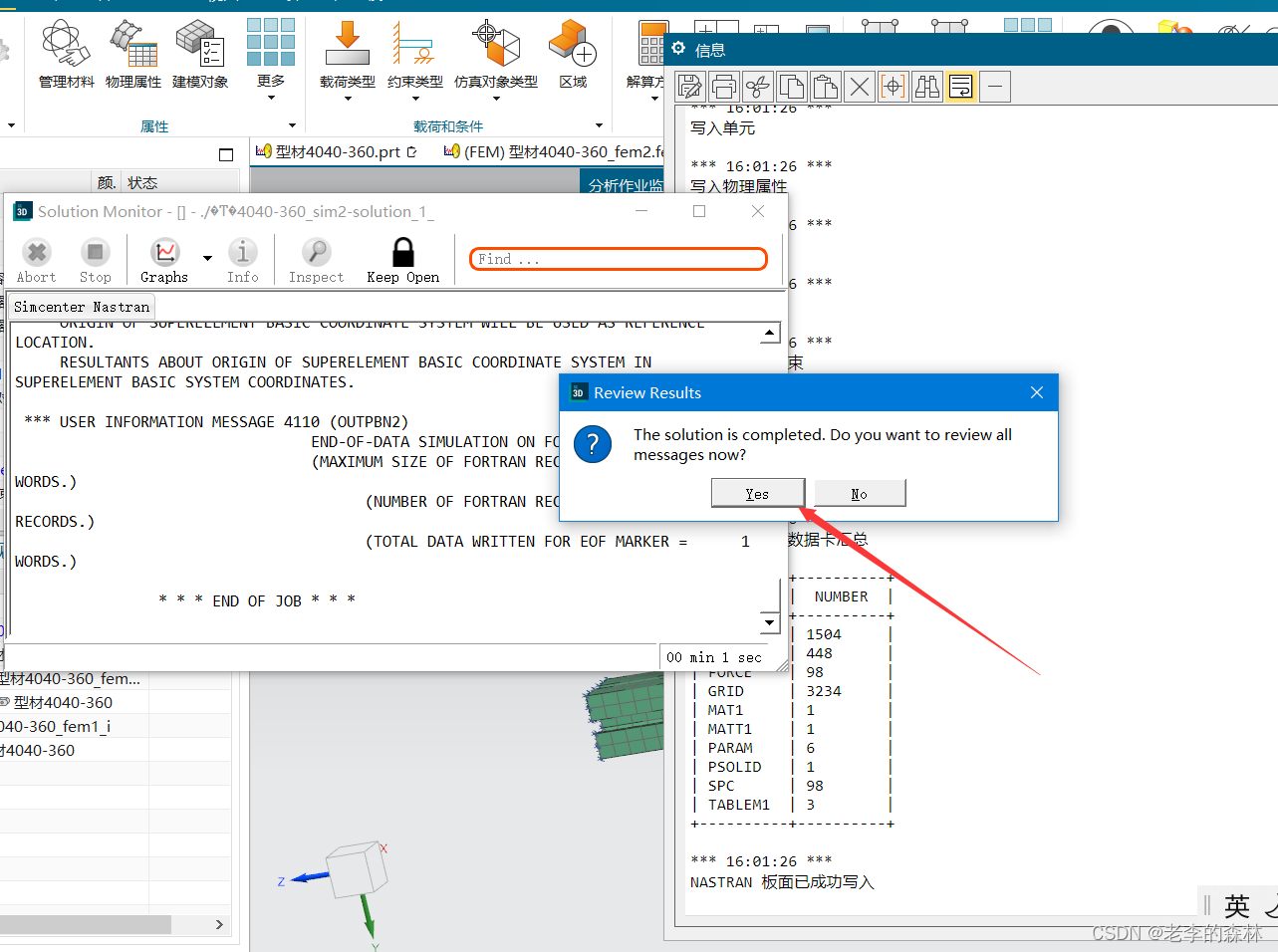Viewport: 1278px width, 952px height.
Task: Click the Inspect magnifier in Solution Monitor
Action: pos(317,261)
